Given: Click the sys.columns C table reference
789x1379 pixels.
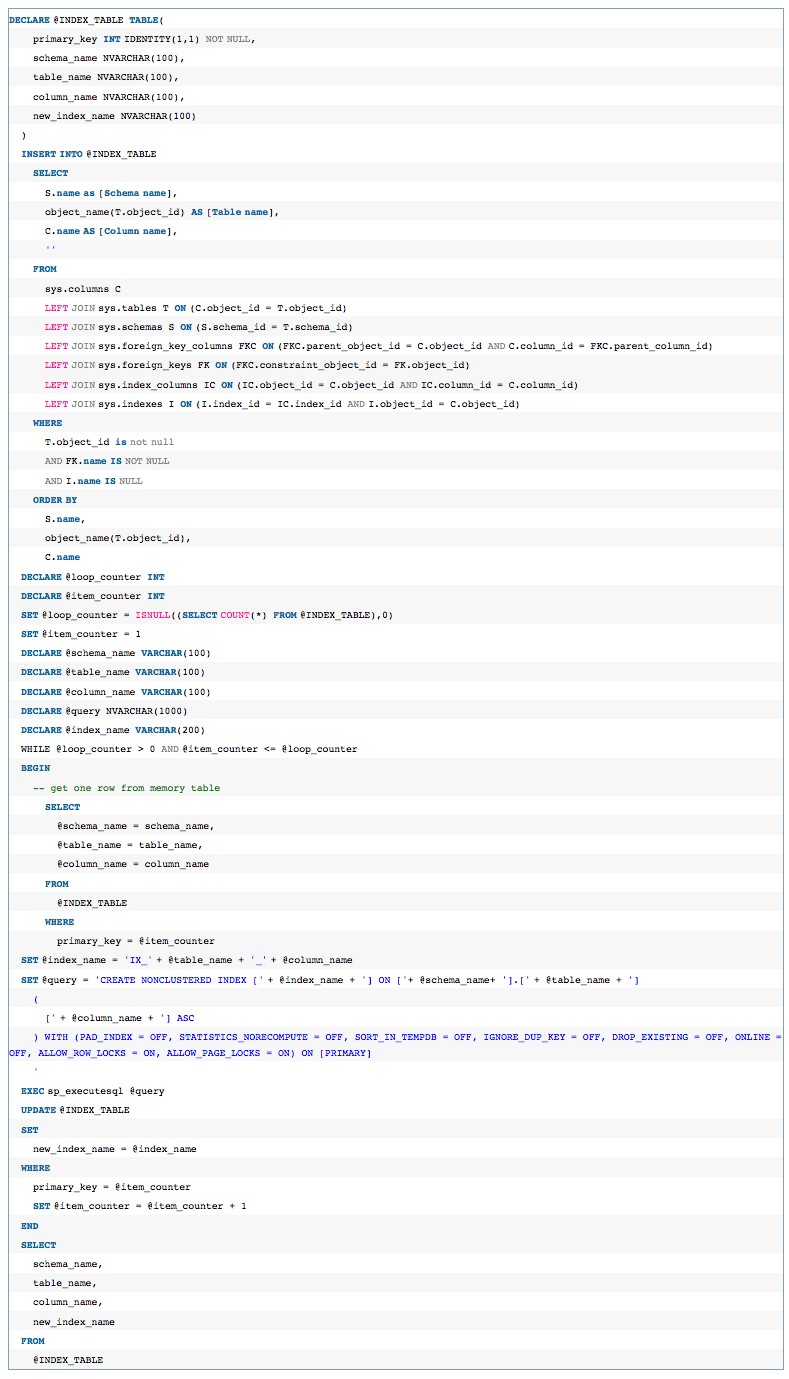Looking at the screenshot, I should click(x=83, y=288).
